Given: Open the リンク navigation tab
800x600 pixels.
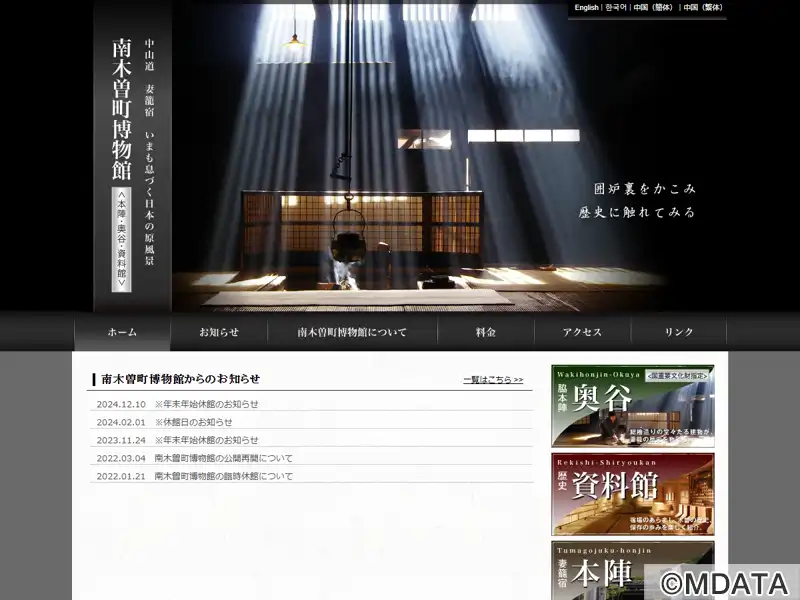Looking at the screenshot, I should click(x=679, y=332).
